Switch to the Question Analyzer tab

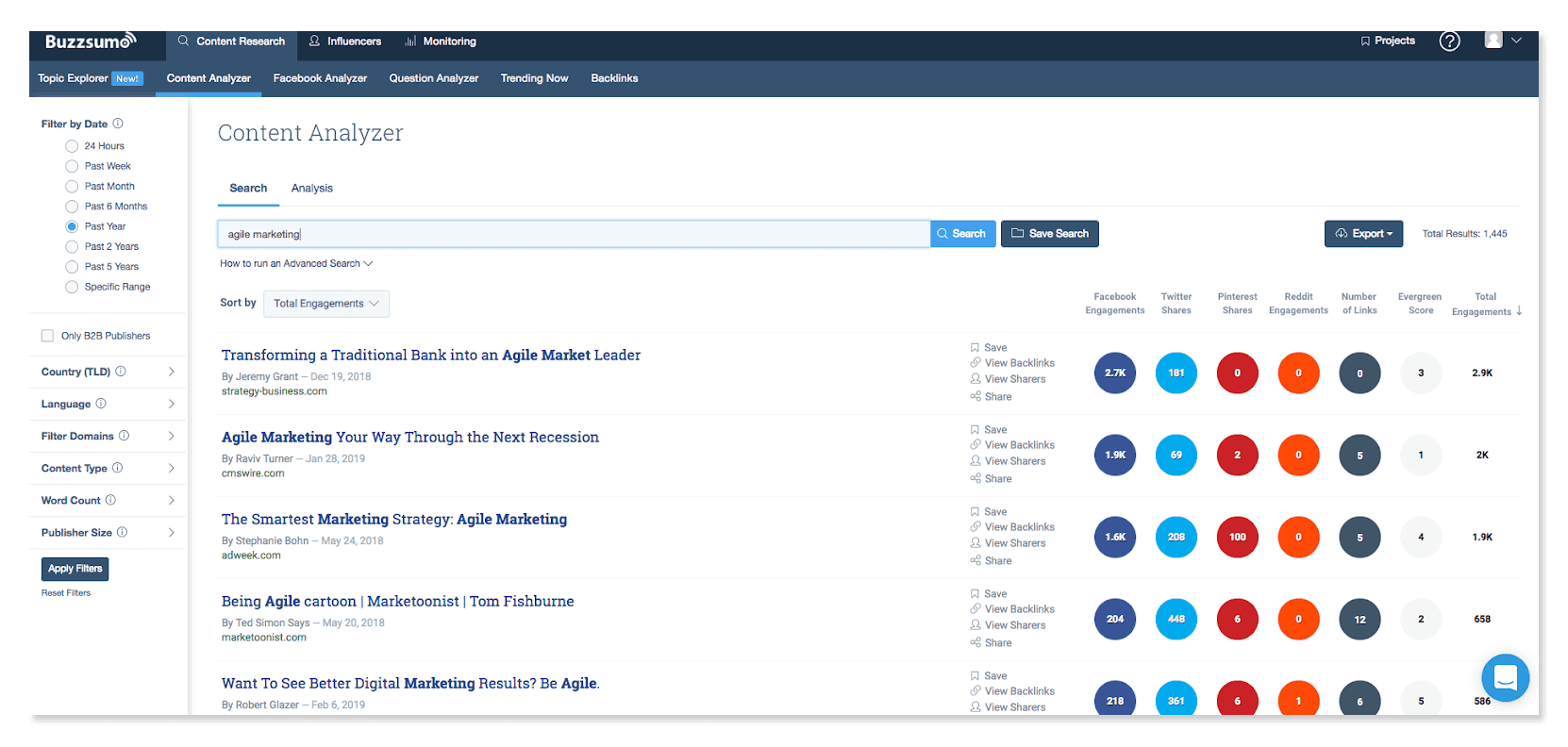(x=434, y=78)
